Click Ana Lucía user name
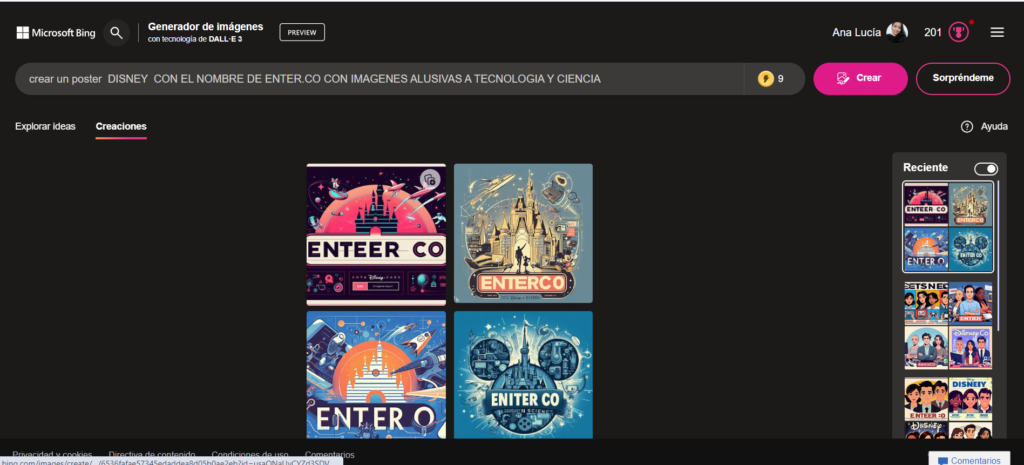 click(x=856, y=32)
